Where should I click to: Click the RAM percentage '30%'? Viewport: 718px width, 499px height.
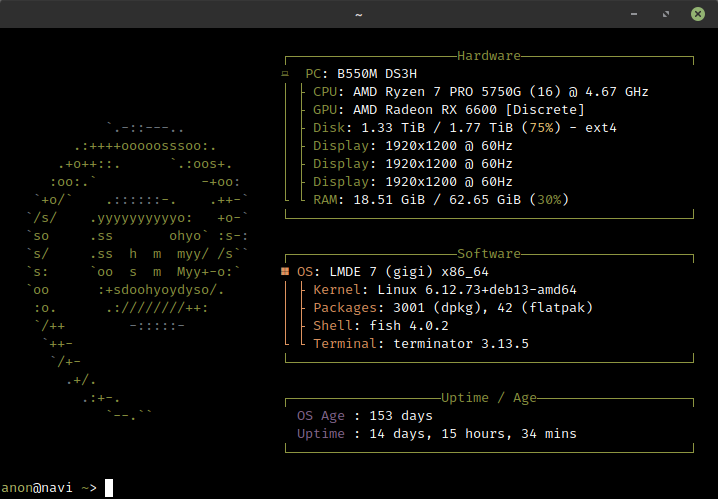point(549,200)
